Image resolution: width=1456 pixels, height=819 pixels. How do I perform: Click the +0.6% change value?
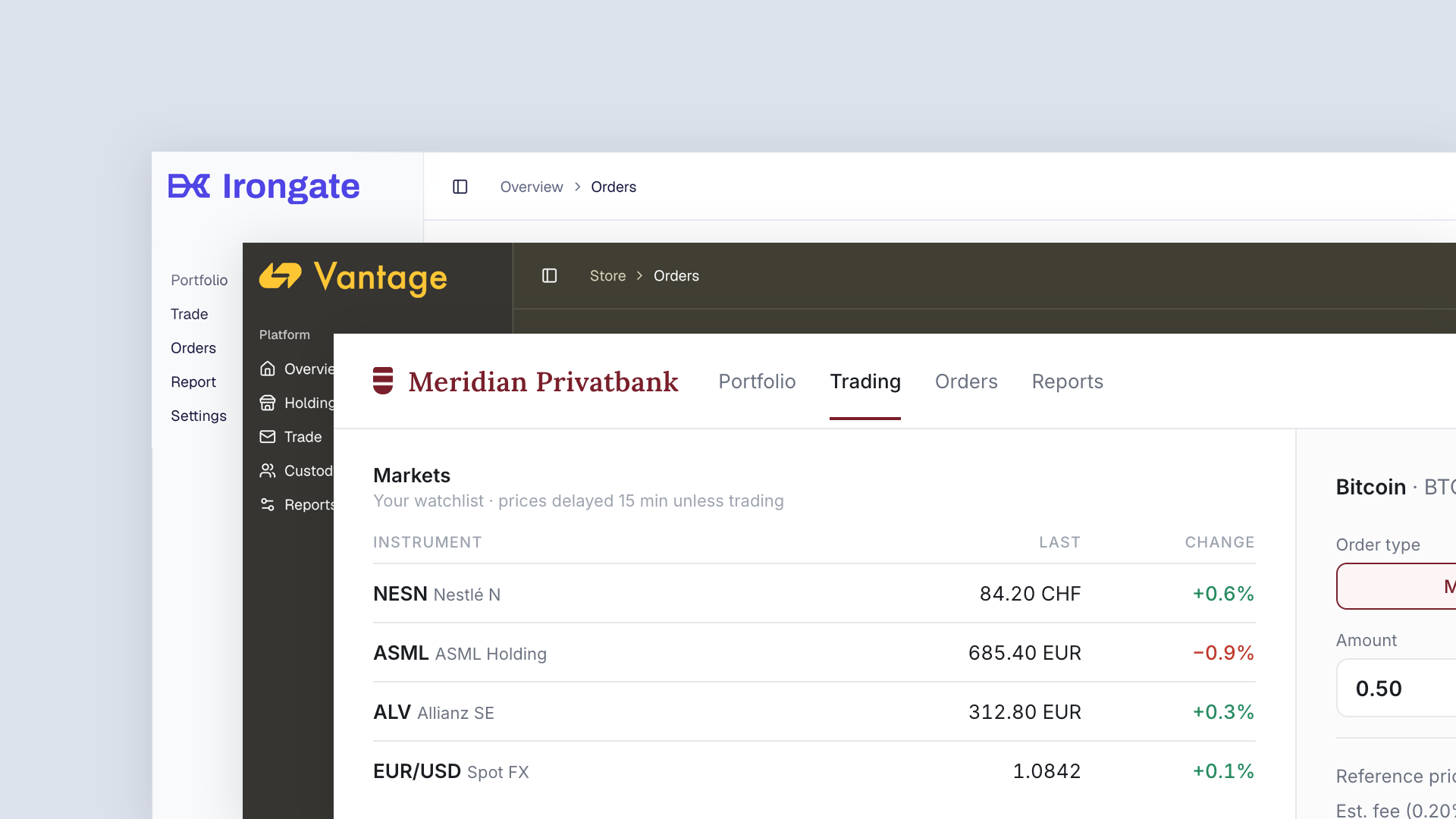tap(1223, 594)
